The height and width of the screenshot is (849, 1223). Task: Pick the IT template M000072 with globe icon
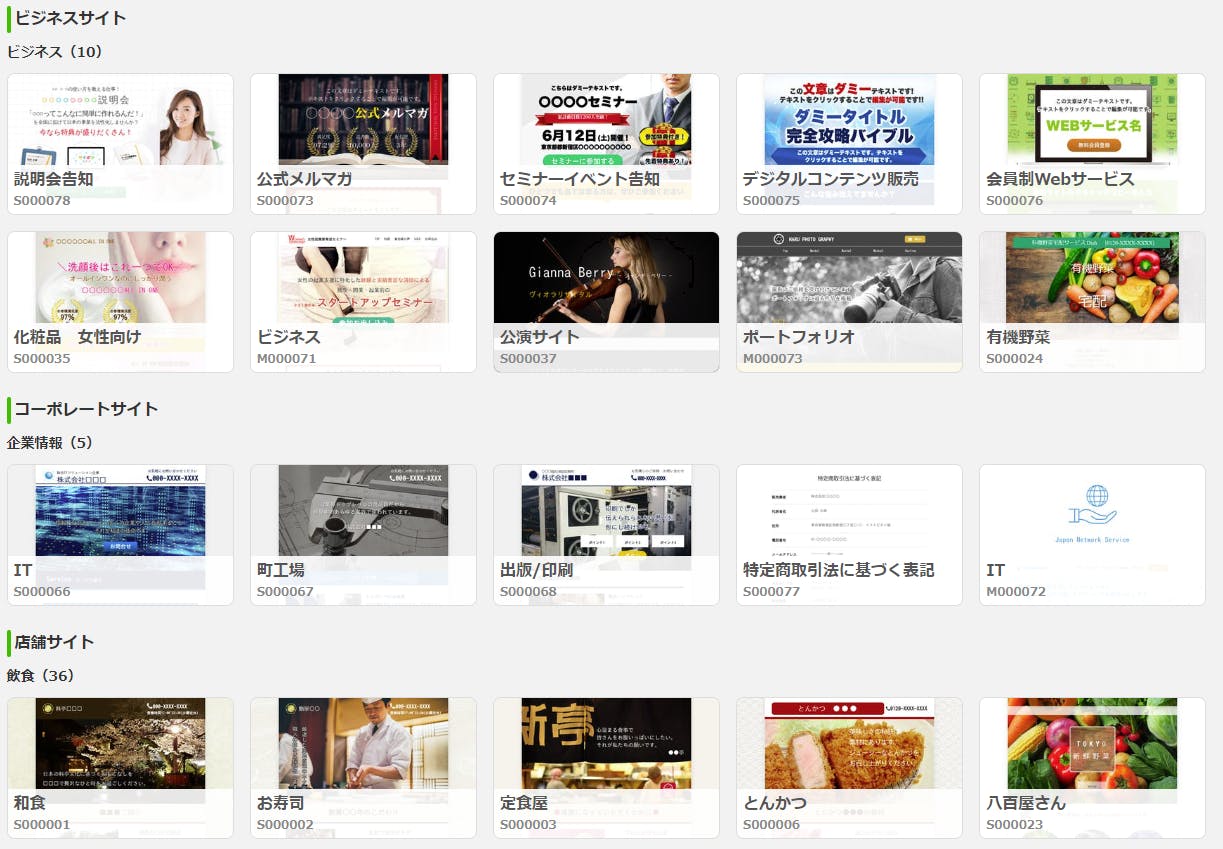pyautogui.click(x=1092, y=534)
